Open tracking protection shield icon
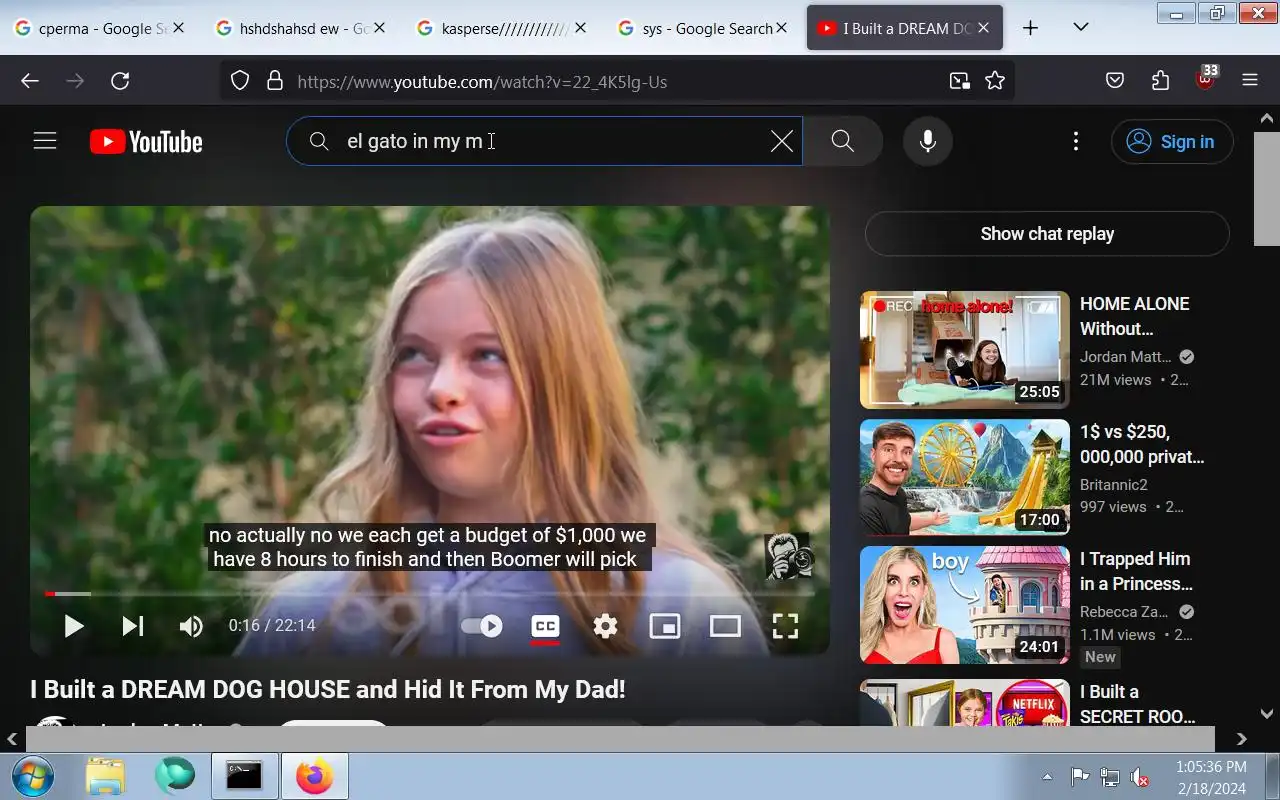The width and height of the screenshot is (1280, 800). click(240, 81)
